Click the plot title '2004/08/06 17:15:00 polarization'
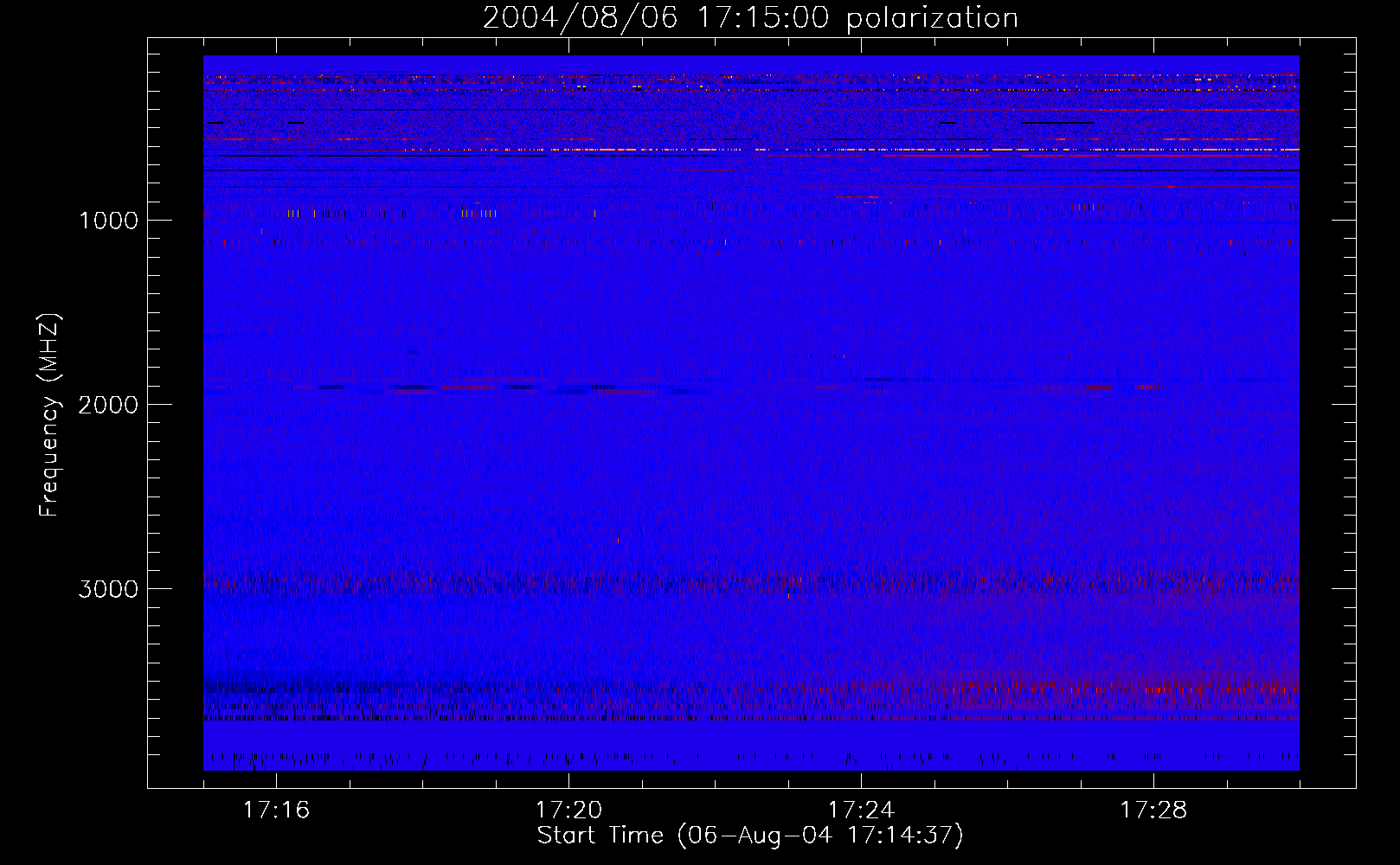 click(x=750, y=17)
